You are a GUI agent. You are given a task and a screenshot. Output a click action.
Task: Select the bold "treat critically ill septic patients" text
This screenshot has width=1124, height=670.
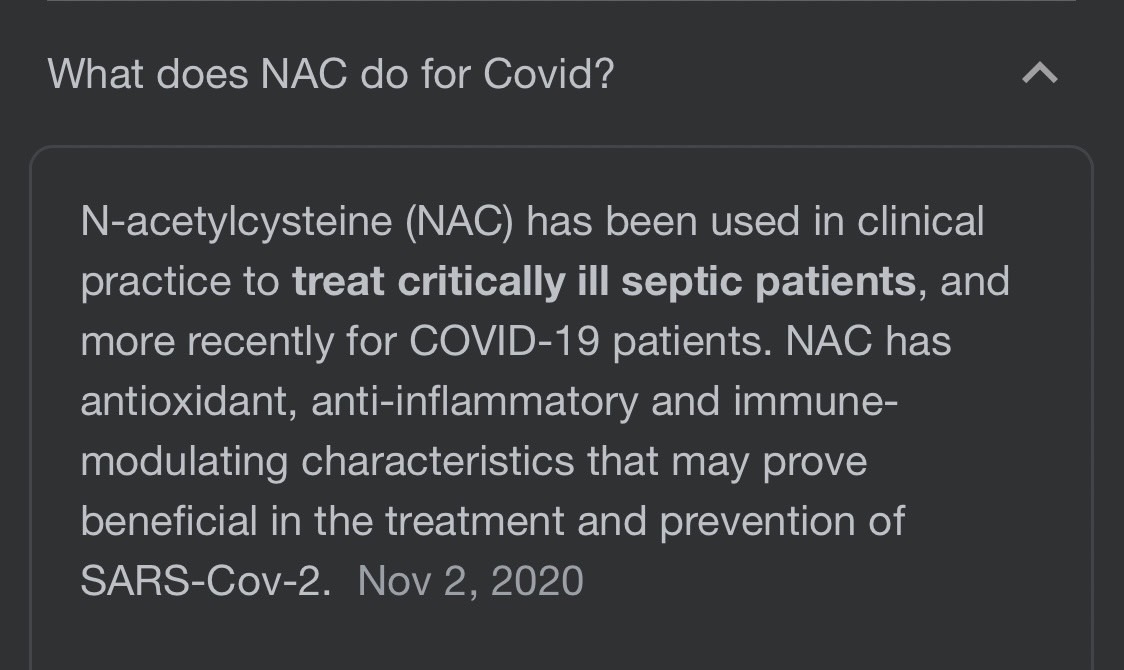(604, 281)
